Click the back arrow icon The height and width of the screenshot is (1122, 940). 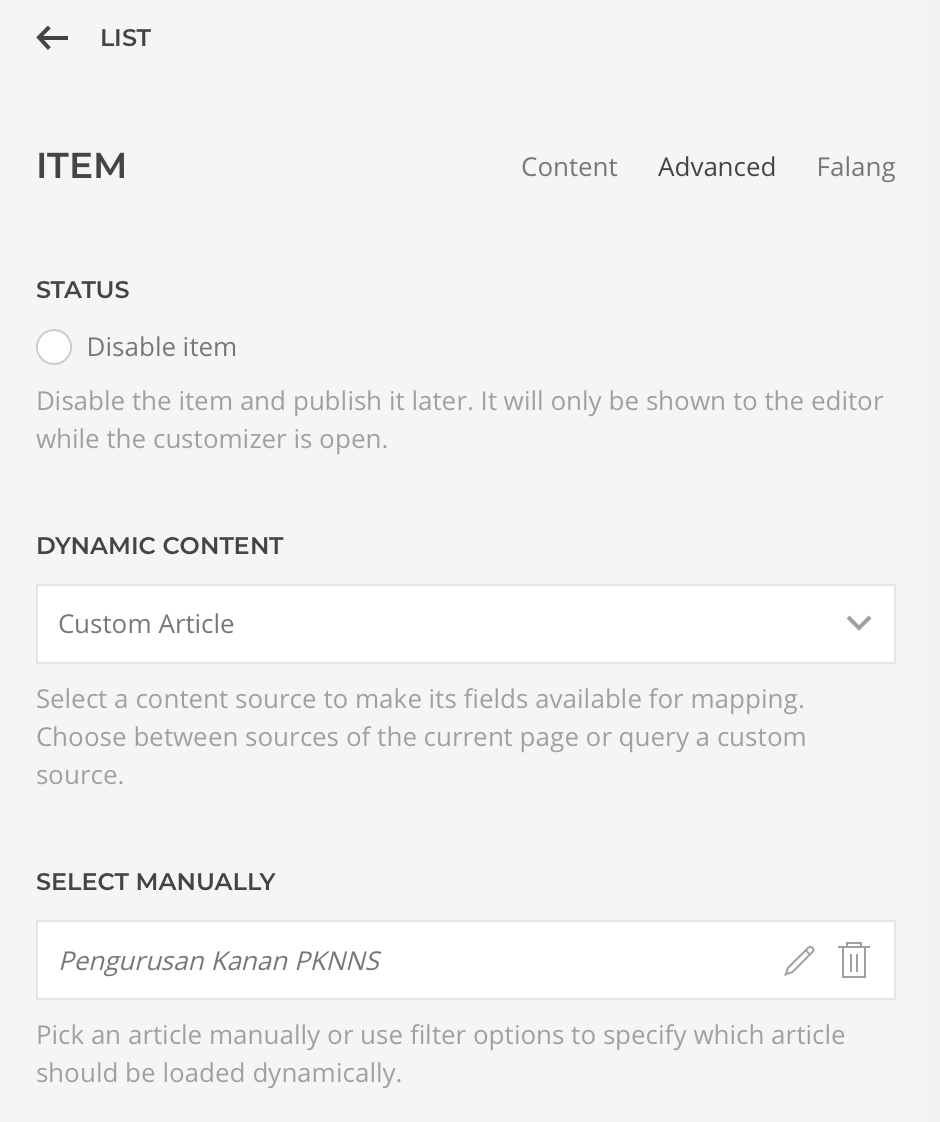click(x=52, y=39)
